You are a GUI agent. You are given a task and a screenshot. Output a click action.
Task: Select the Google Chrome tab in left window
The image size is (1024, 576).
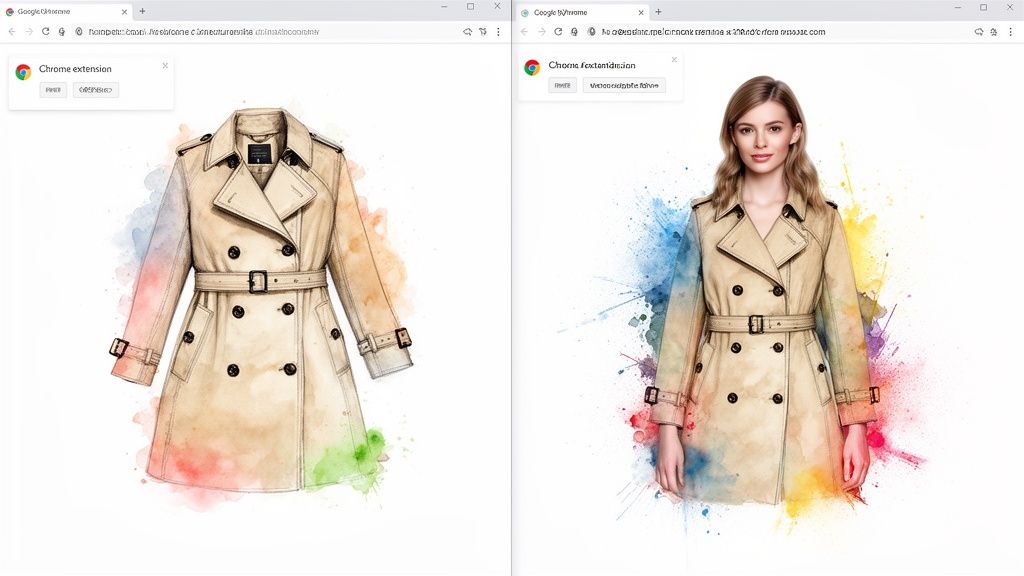[x=67, y=12]
